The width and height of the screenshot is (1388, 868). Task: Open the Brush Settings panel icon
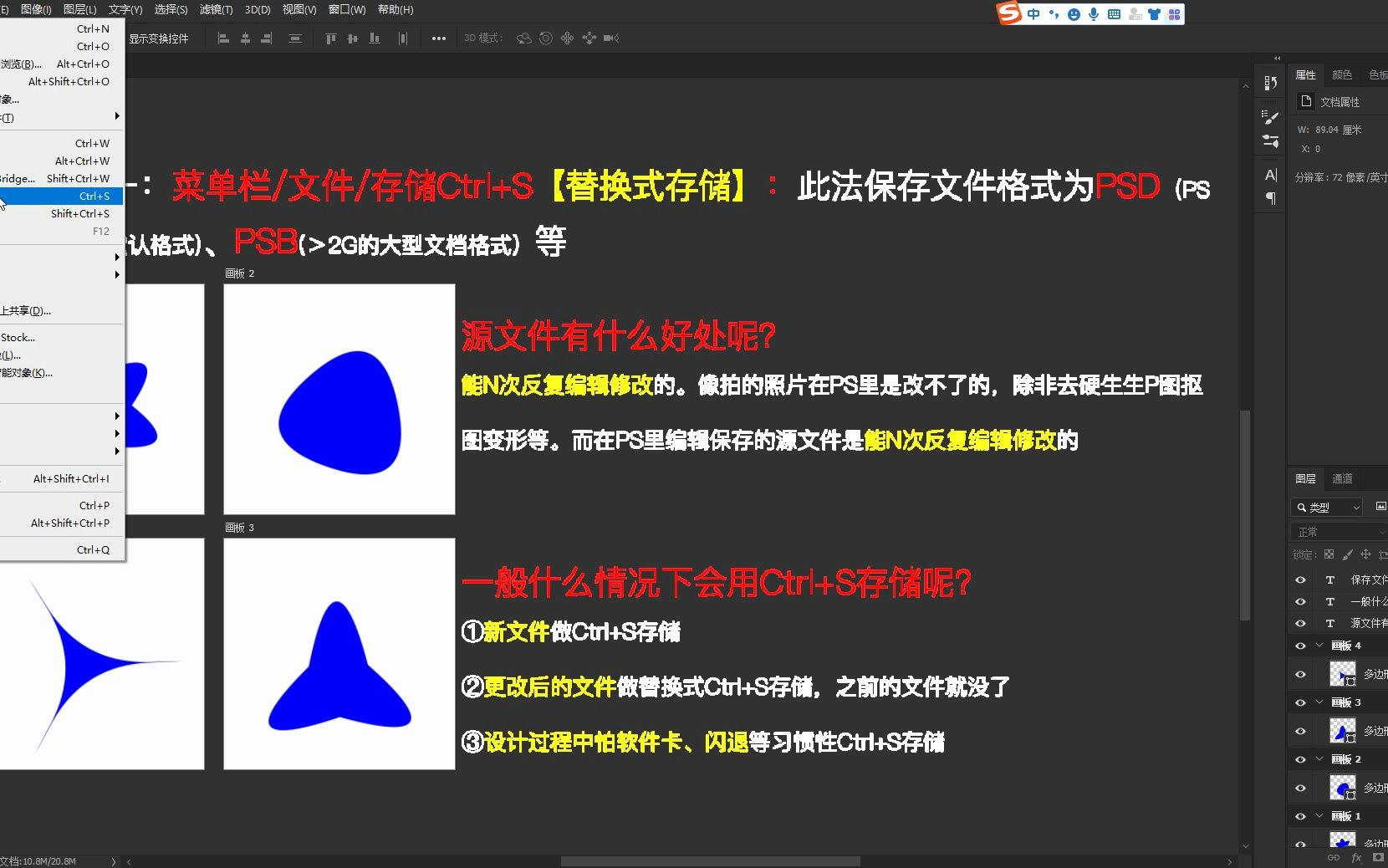pos(1271,118)
